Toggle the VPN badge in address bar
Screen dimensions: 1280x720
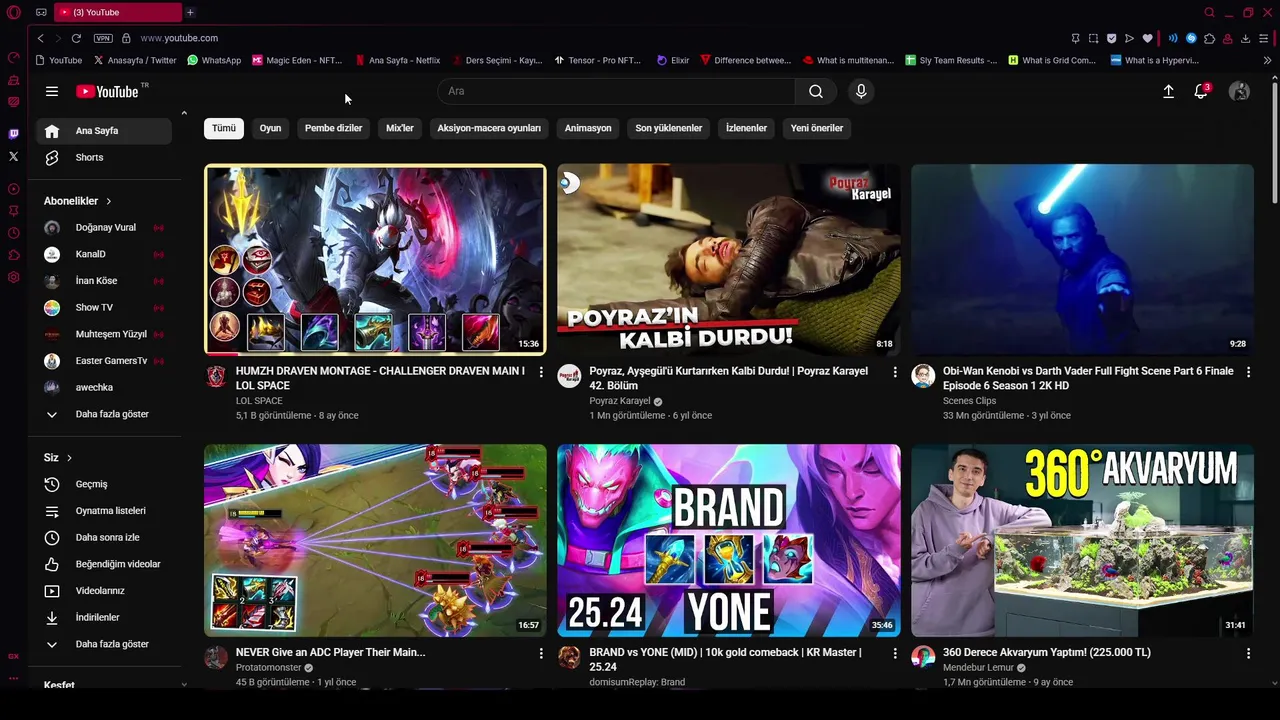coord(103,38)
